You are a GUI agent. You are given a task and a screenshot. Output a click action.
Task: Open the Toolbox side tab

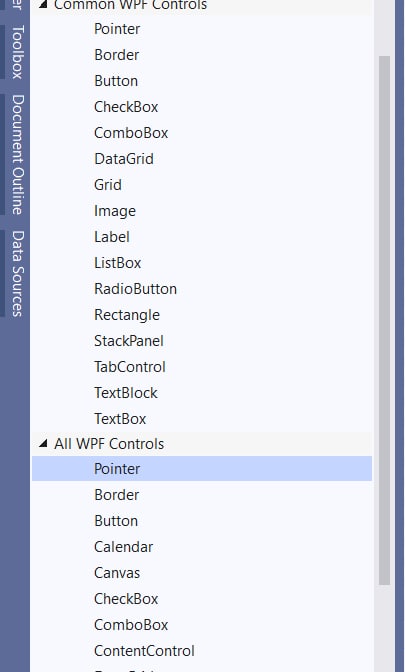[16, 52]
